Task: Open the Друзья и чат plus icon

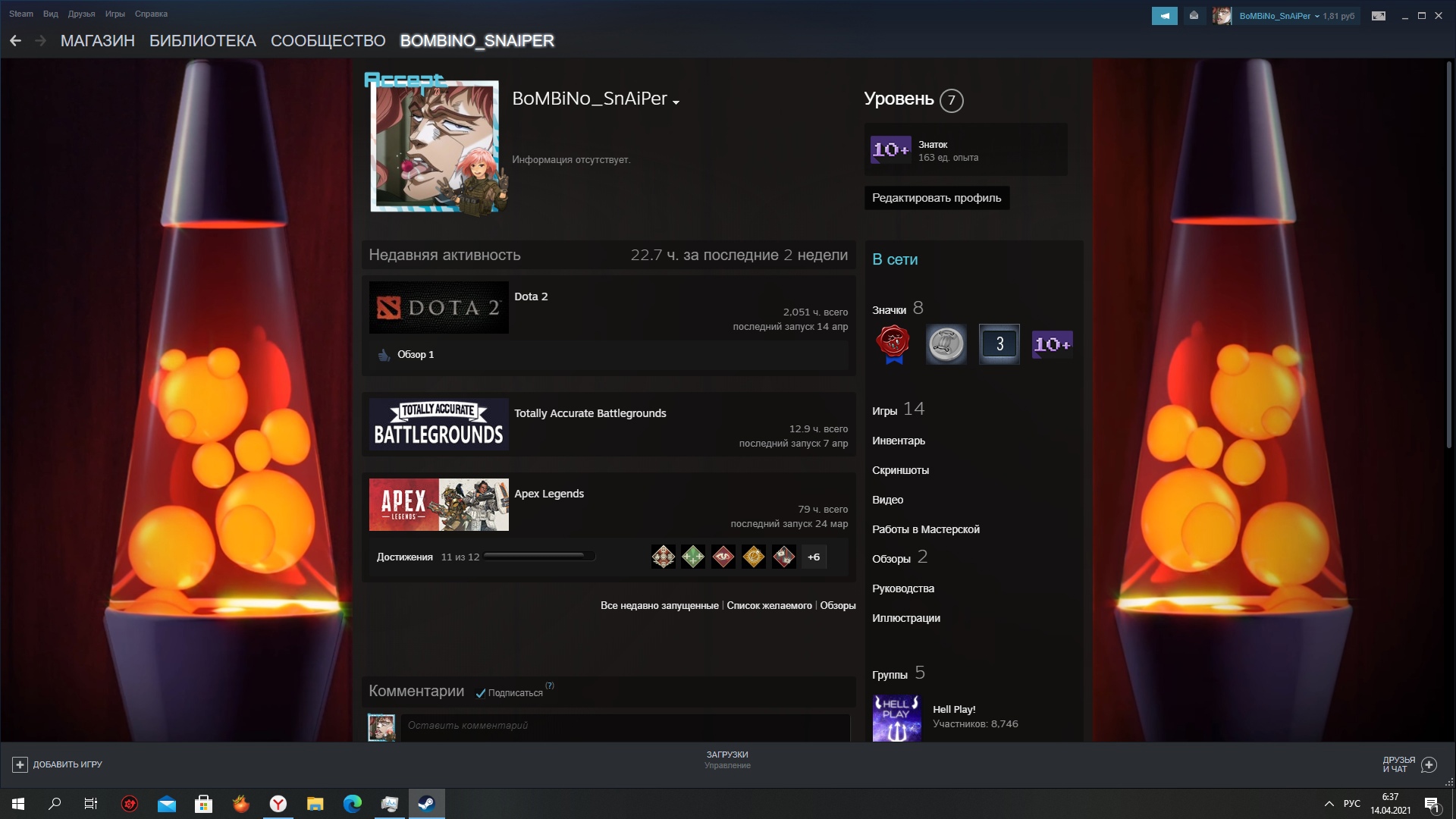Action: click(1429, 765)
